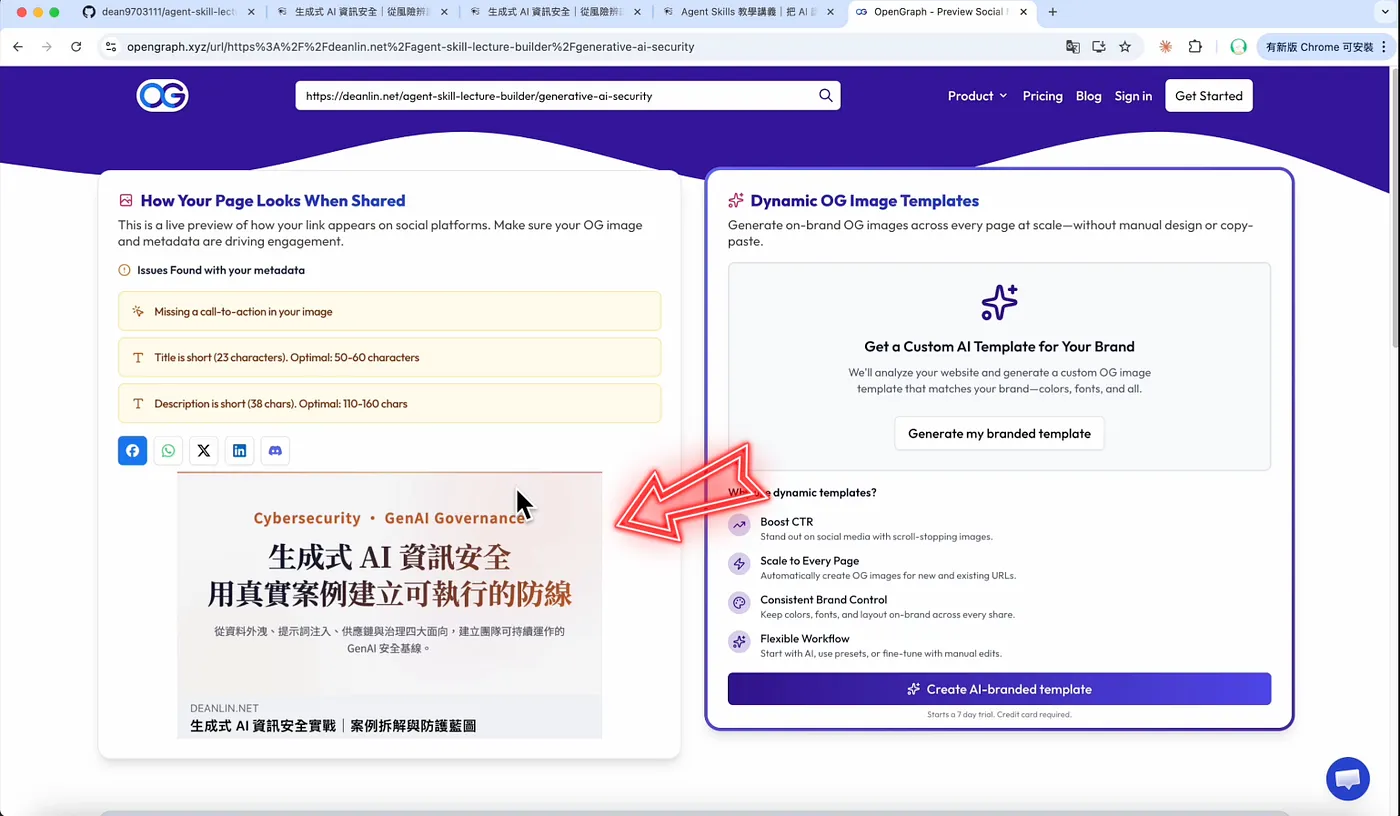The image size is (1400, 816).
Task: Open the Blog page
Action: [1088, 96]
